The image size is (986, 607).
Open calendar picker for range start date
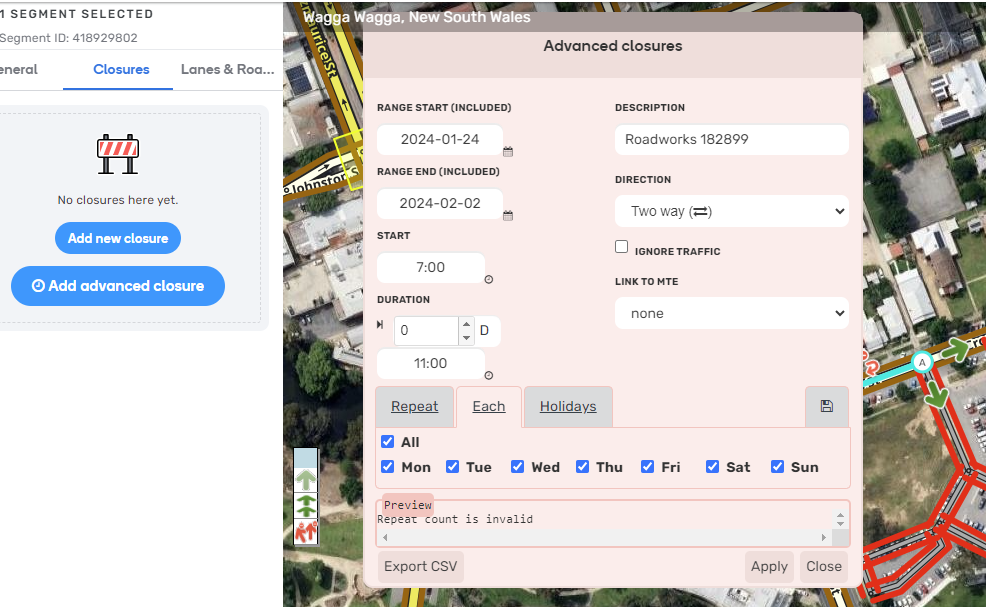508,152
